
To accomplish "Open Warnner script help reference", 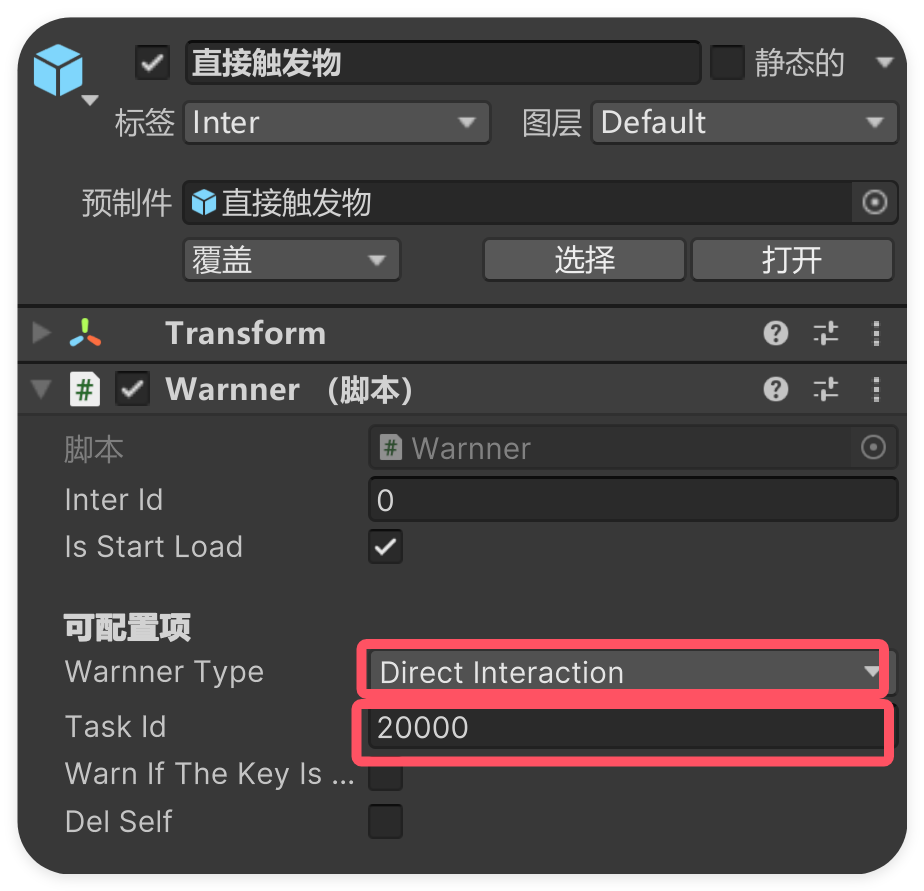I will click(x=776, y=389).
